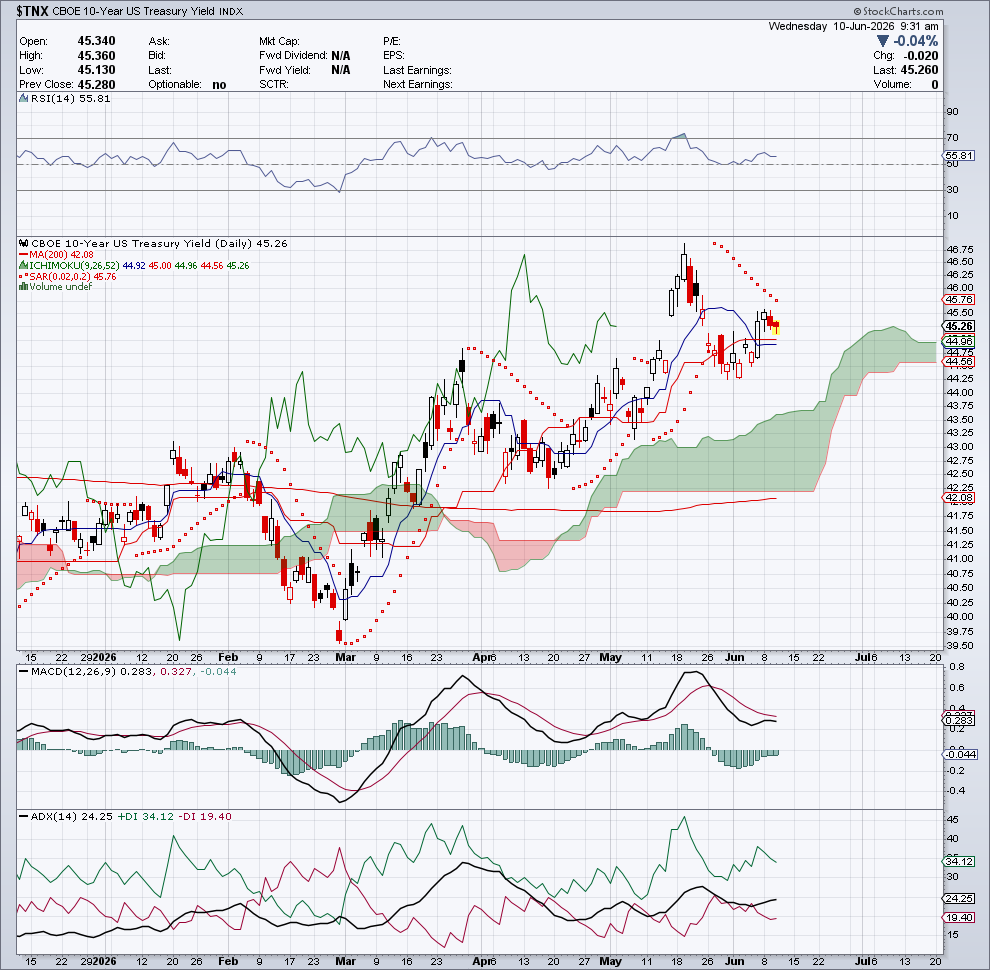Select the -0.04% percent change value

pyautogui.click(x=915, y=41)
